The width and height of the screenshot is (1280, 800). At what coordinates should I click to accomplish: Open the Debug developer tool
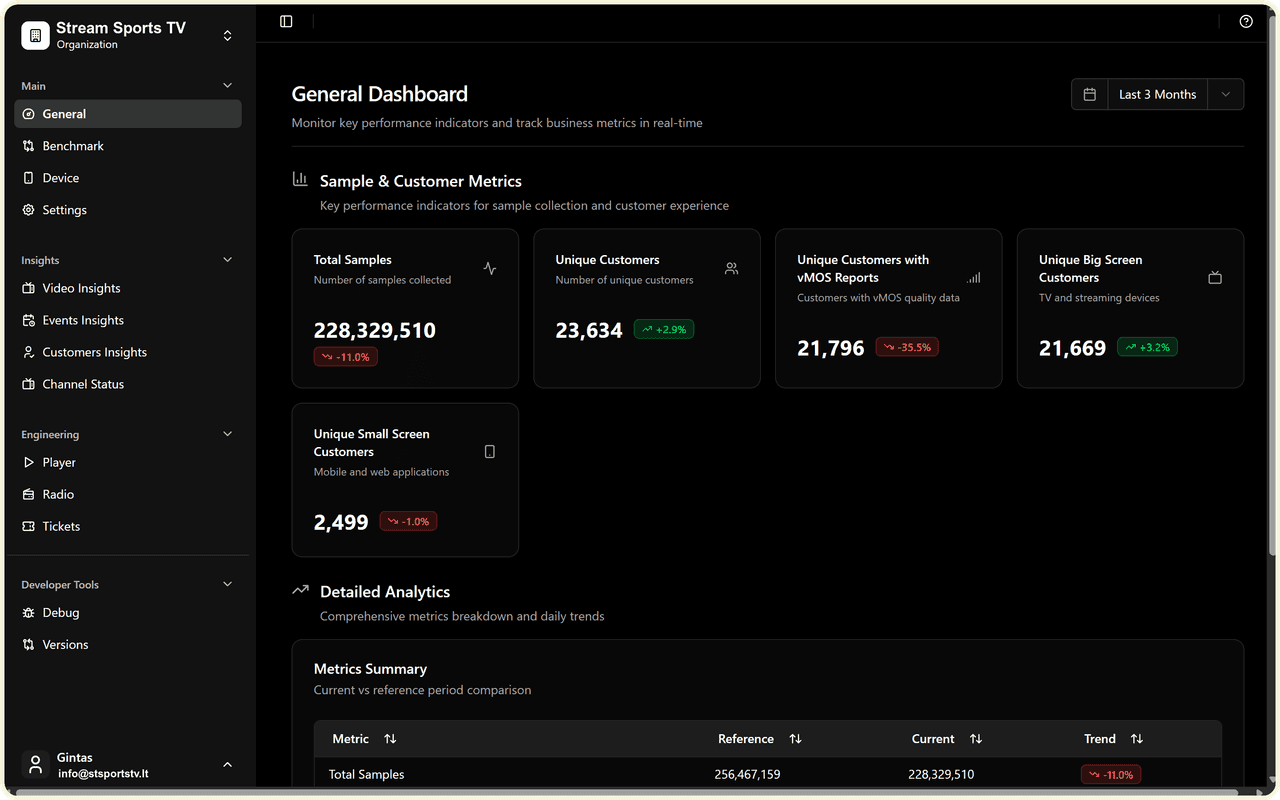coord(128,612)
